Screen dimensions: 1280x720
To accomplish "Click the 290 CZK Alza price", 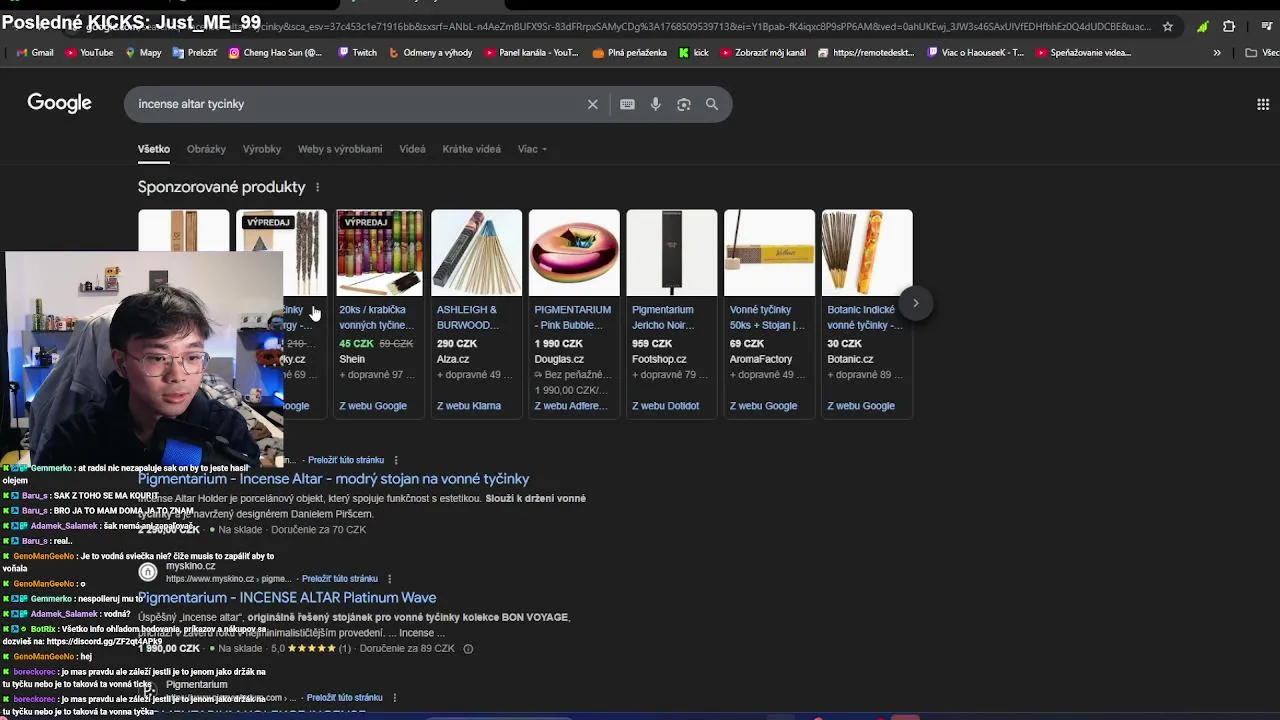I will (457, 344).
